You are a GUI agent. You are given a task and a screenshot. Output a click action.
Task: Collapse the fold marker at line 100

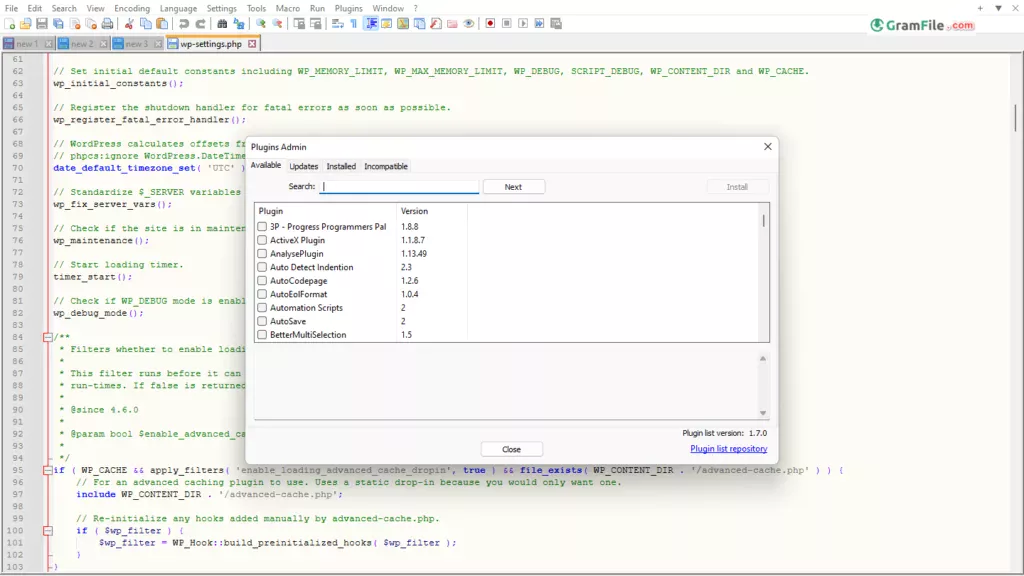point(48,531)
